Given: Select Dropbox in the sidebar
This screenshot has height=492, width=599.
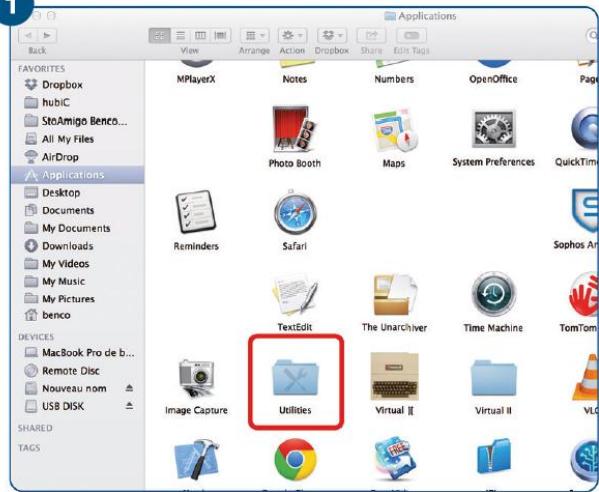Looking at the screenshot, I should pos(78,84).
